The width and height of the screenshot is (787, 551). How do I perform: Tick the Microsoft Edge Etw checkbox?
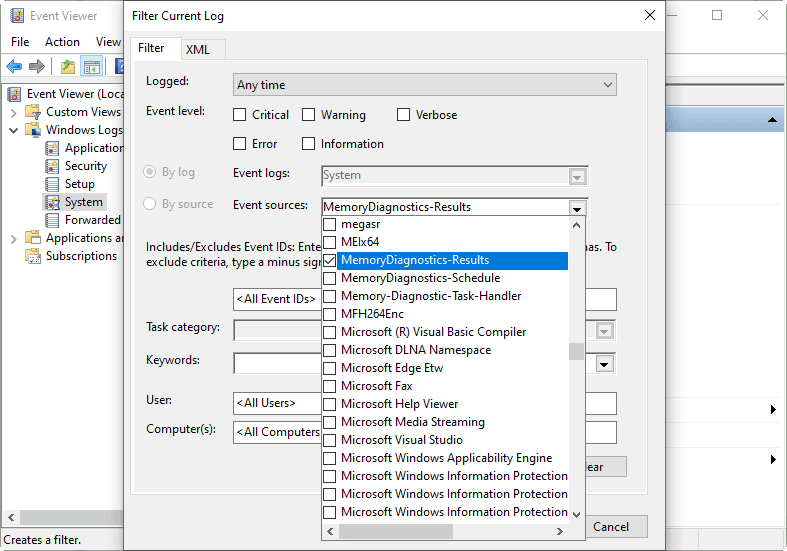click(x=330, y=368)
